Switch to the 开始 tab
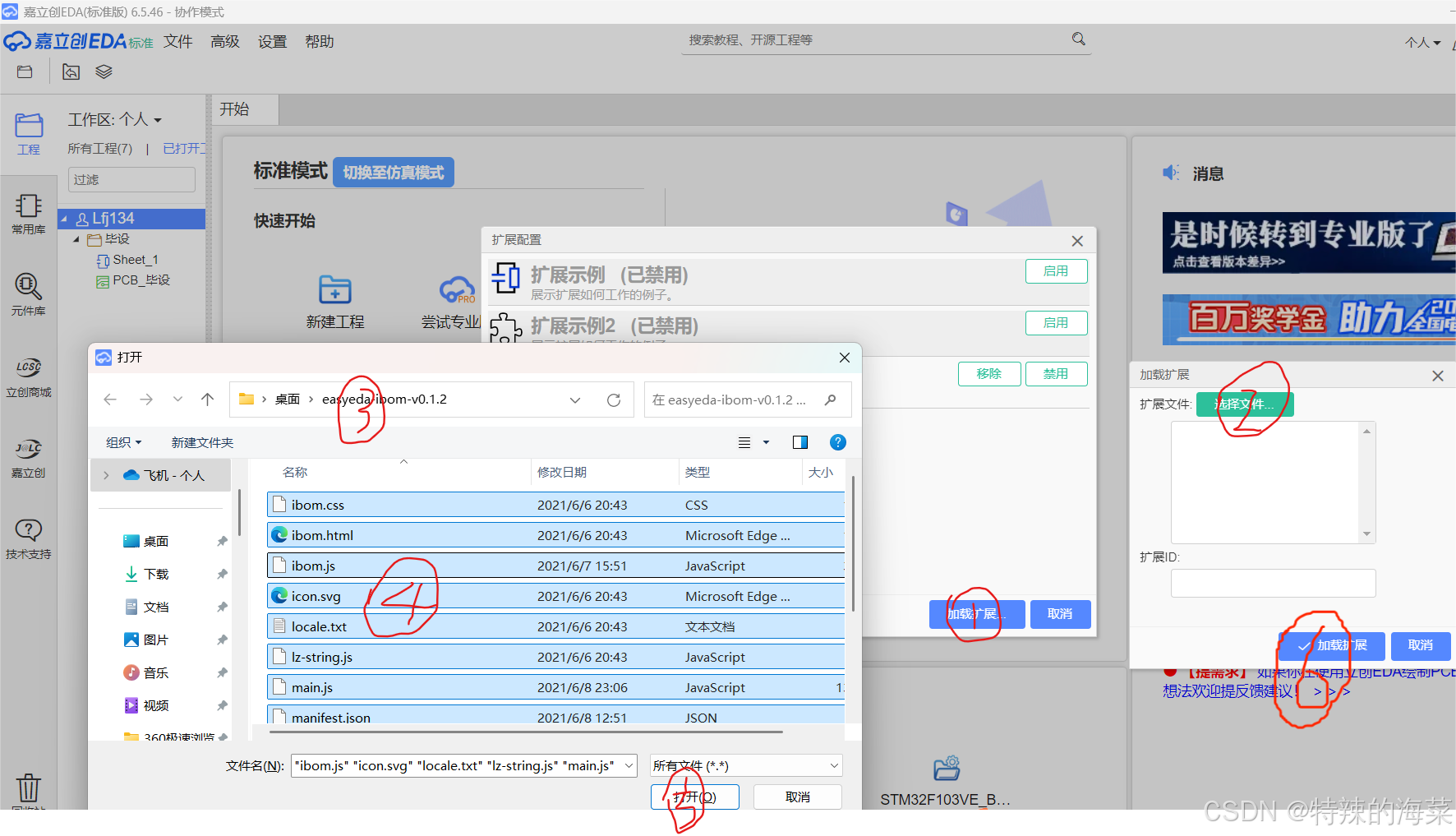Image resolution: width=1456 pixels, height=836 pixels. (245, 109)
